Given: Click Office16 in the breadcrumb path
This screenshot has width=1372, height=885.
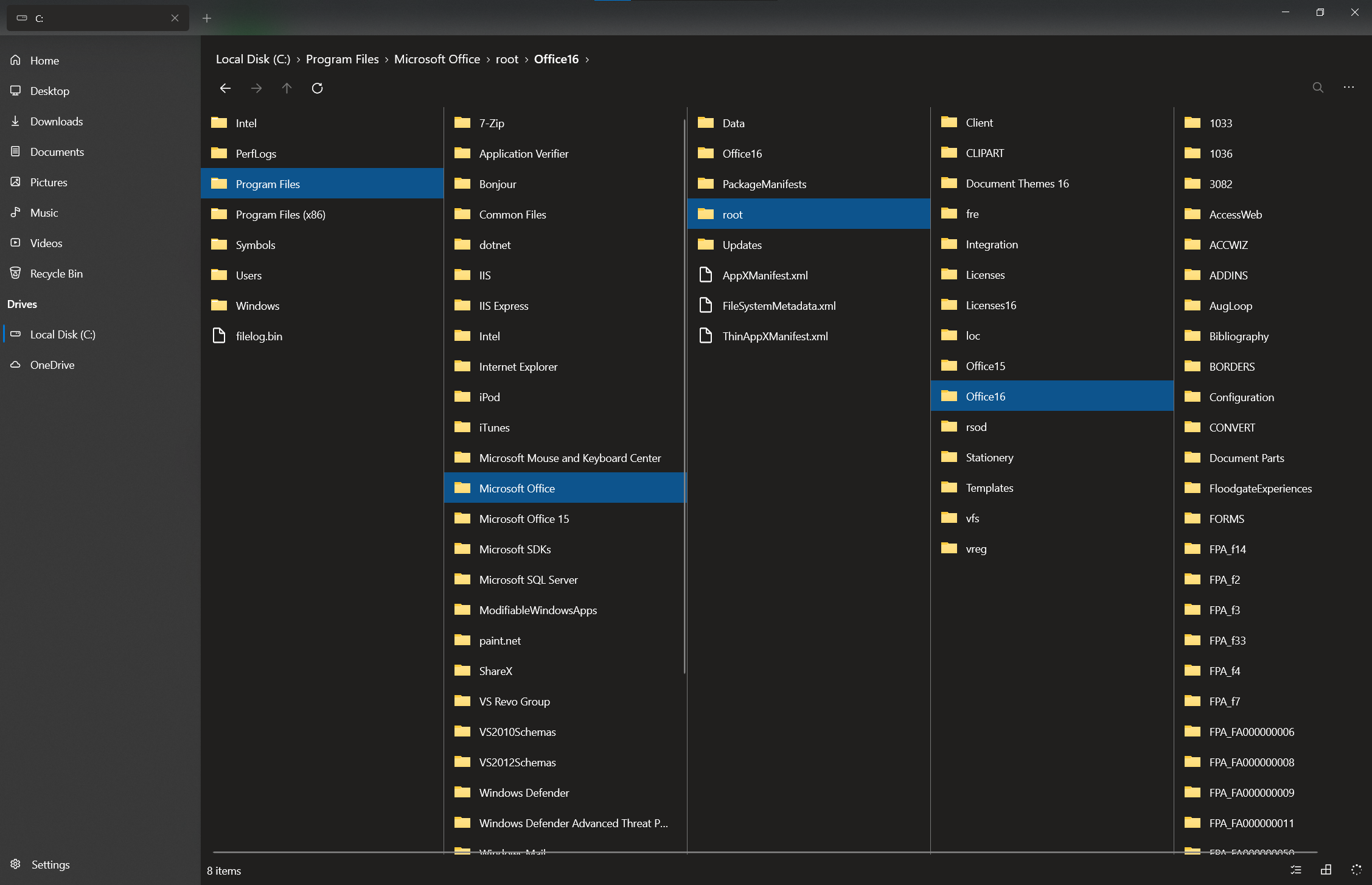Looking at the screenshot, I should pyautogui.click(x=556, y=59).
